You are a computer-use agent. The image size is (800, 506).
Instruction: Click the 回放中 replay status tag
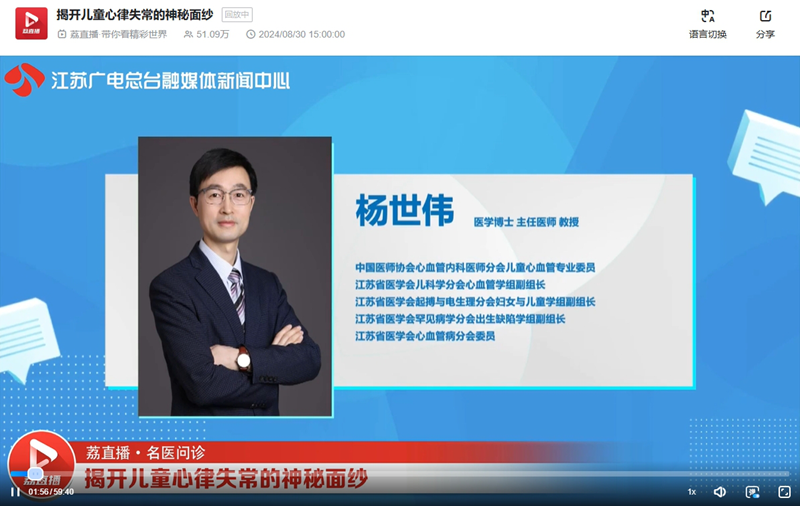coord(237,15)
